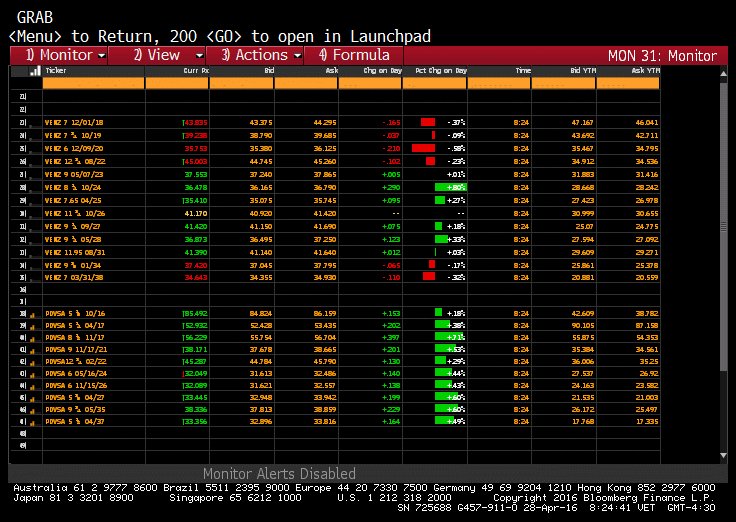Click the Bid YTM column header

[x=583, y=70]
